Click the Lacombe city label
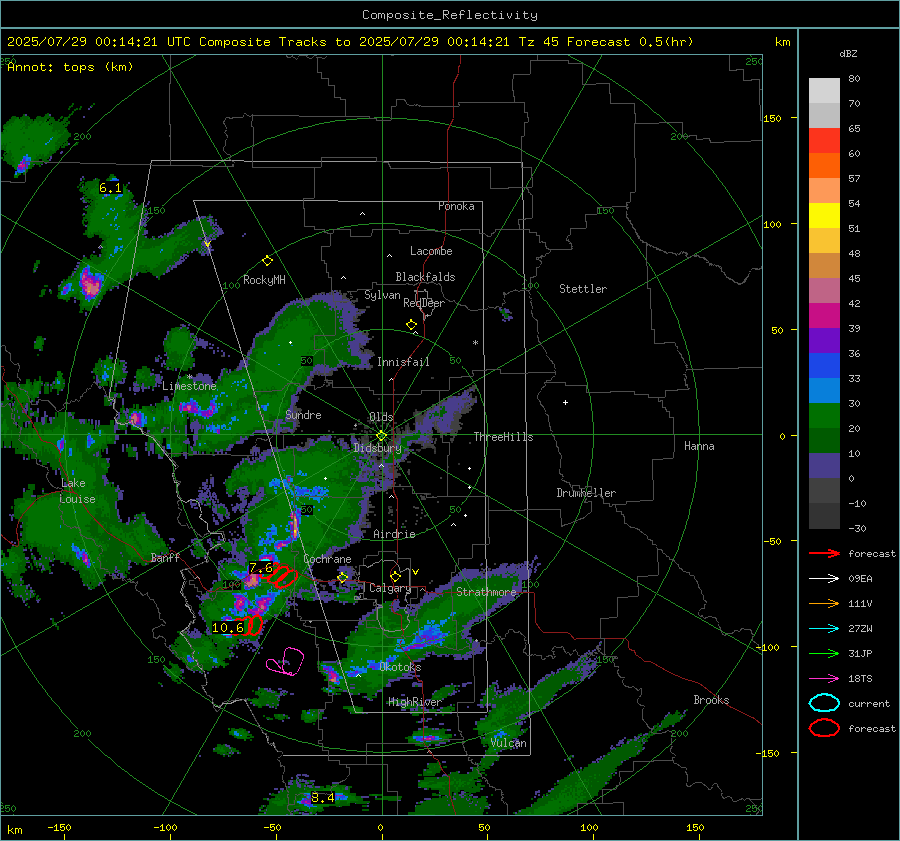Image resolution: width=900 pixels, height=841 pixels. point(431,251)
